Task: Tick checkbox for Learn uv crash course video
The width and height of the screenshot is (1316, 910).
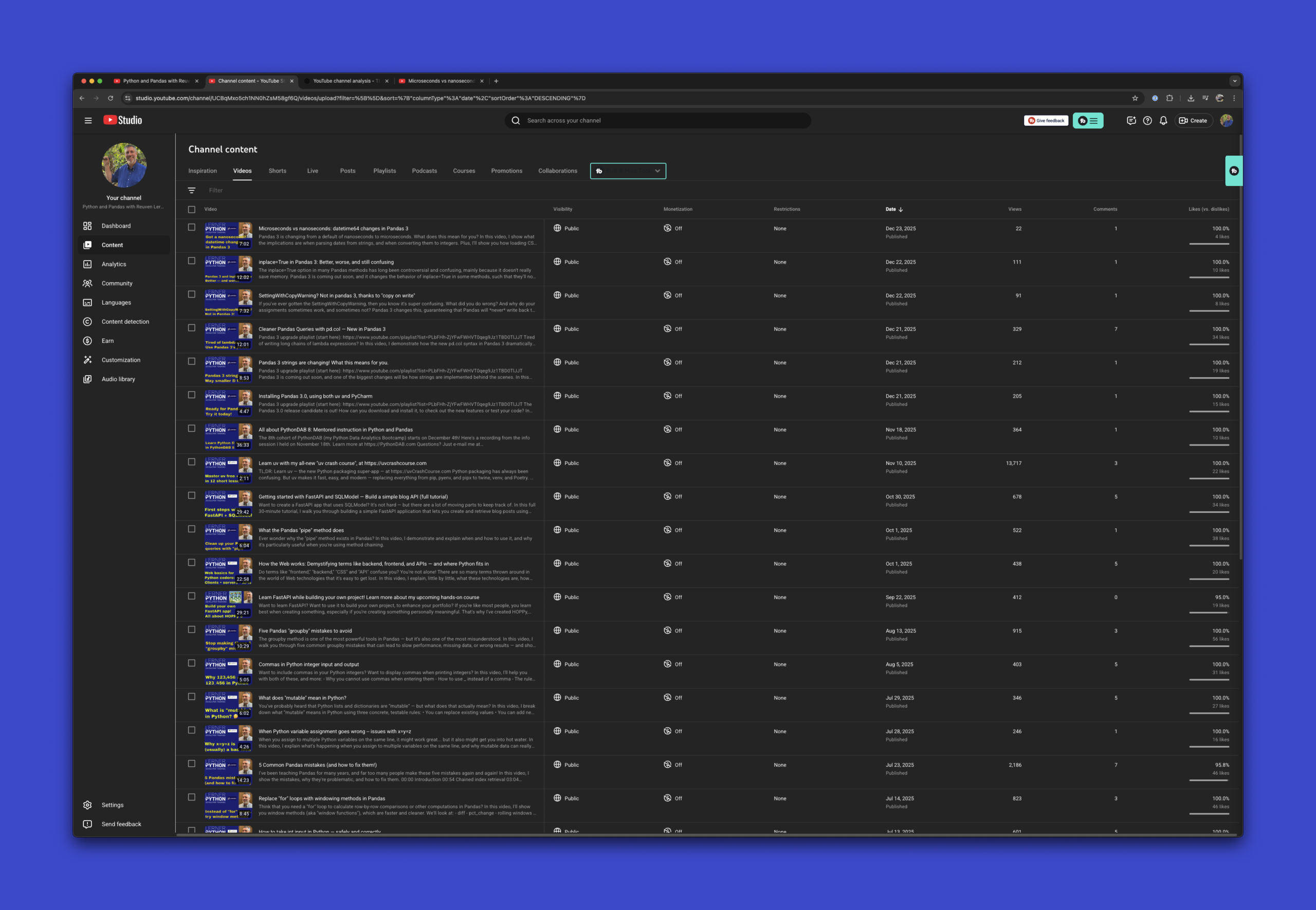Action: (192, 462)
